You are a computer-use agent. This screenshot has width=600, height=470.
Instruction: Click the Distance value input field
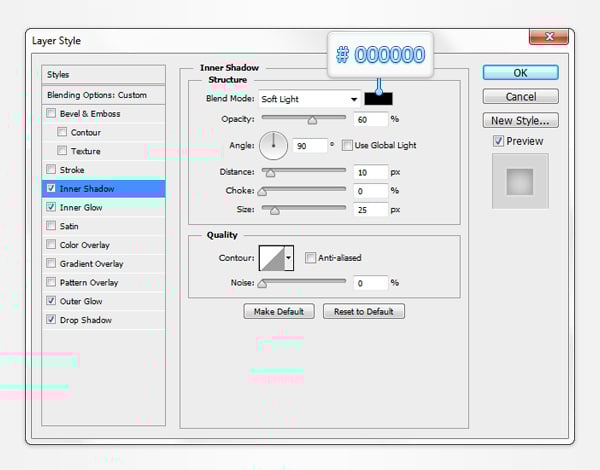tap(370, 172)
